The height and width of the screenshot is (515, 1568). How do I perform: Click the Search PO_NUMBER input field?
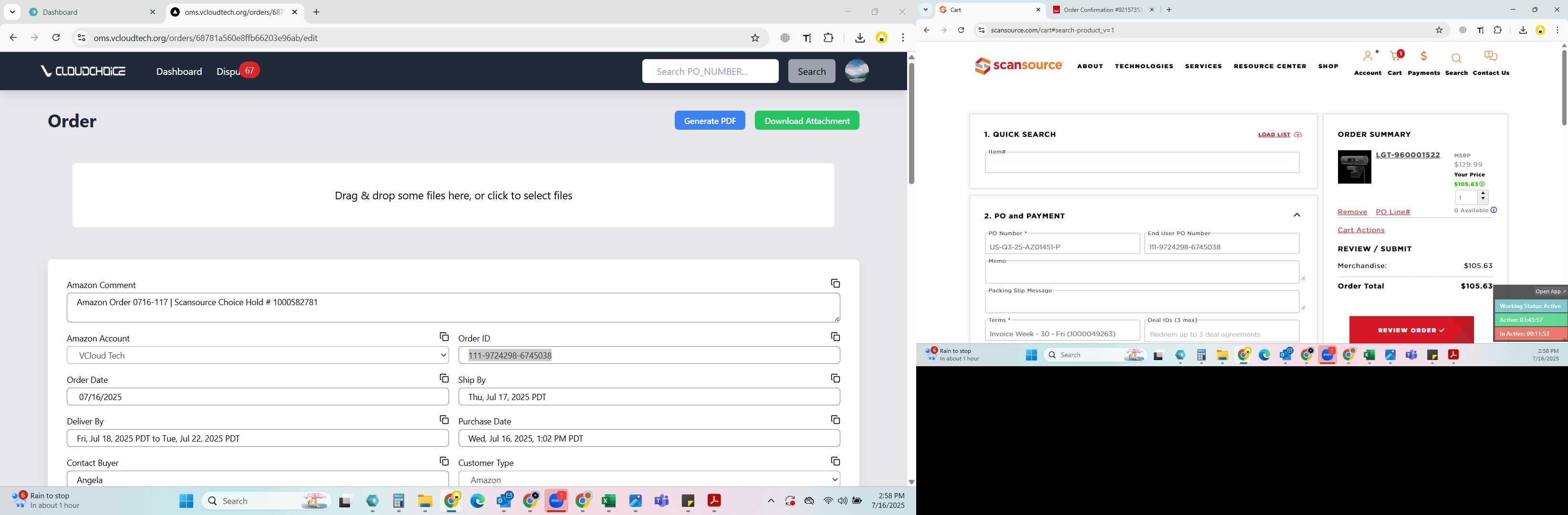point(710,71)
